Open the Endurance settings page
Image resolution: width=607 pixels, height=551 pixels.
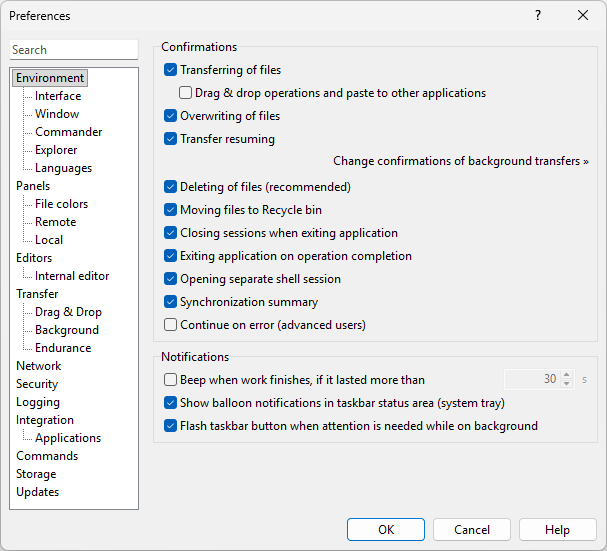(x=63, y=348)
